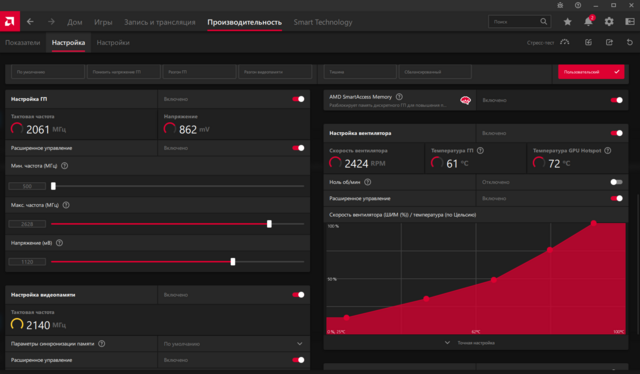Open help for Температура ГП

(x=480, y=151)
